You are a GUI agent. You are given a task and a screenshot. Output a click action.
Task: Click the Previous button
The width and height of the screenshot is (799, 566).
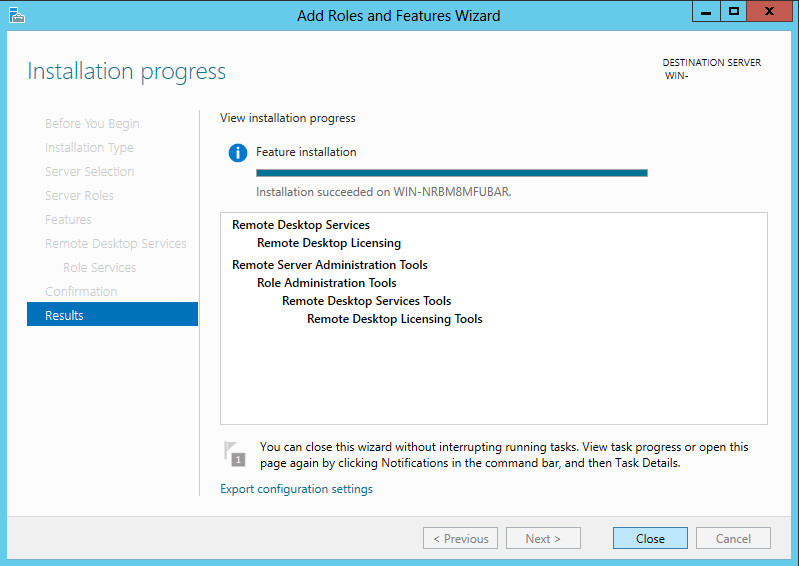(461, 538)
